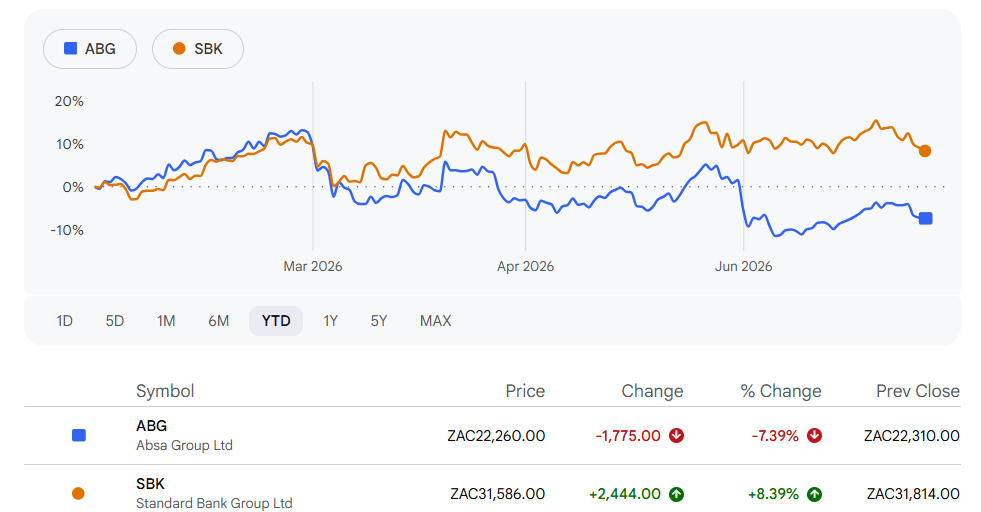Open the ABG symbol link

[151, 426]
